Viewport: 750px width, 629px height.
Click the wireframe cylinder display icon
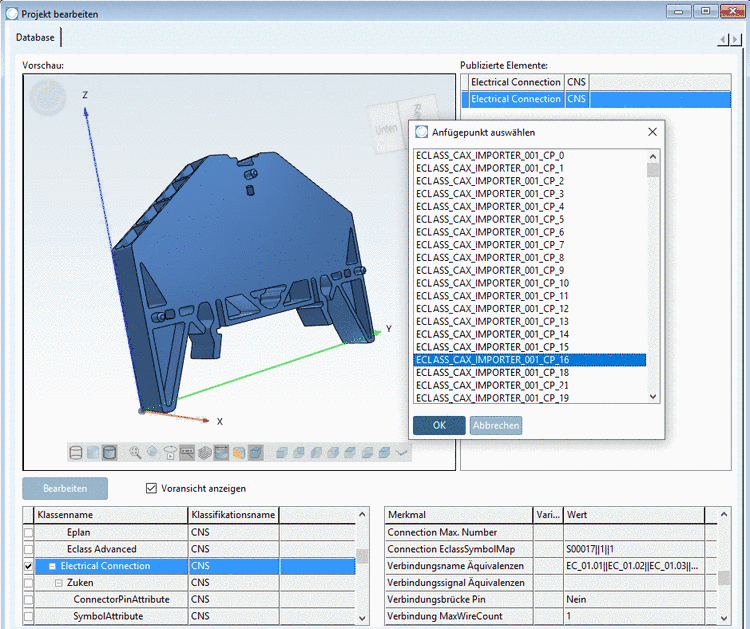pyautogui.click(x=76, y=453)
